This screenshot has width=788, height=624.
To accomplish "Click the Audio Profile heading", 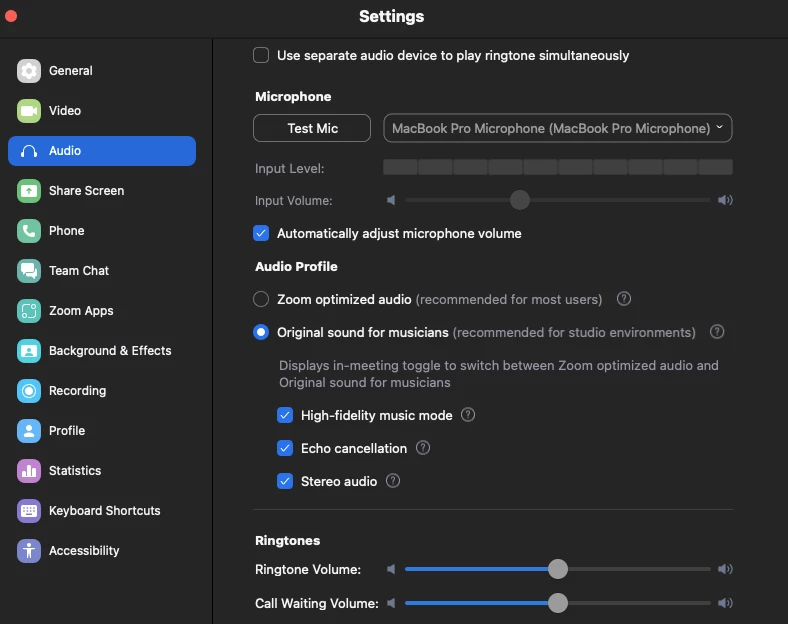I will pyautogui.click(x=296, y=266).
